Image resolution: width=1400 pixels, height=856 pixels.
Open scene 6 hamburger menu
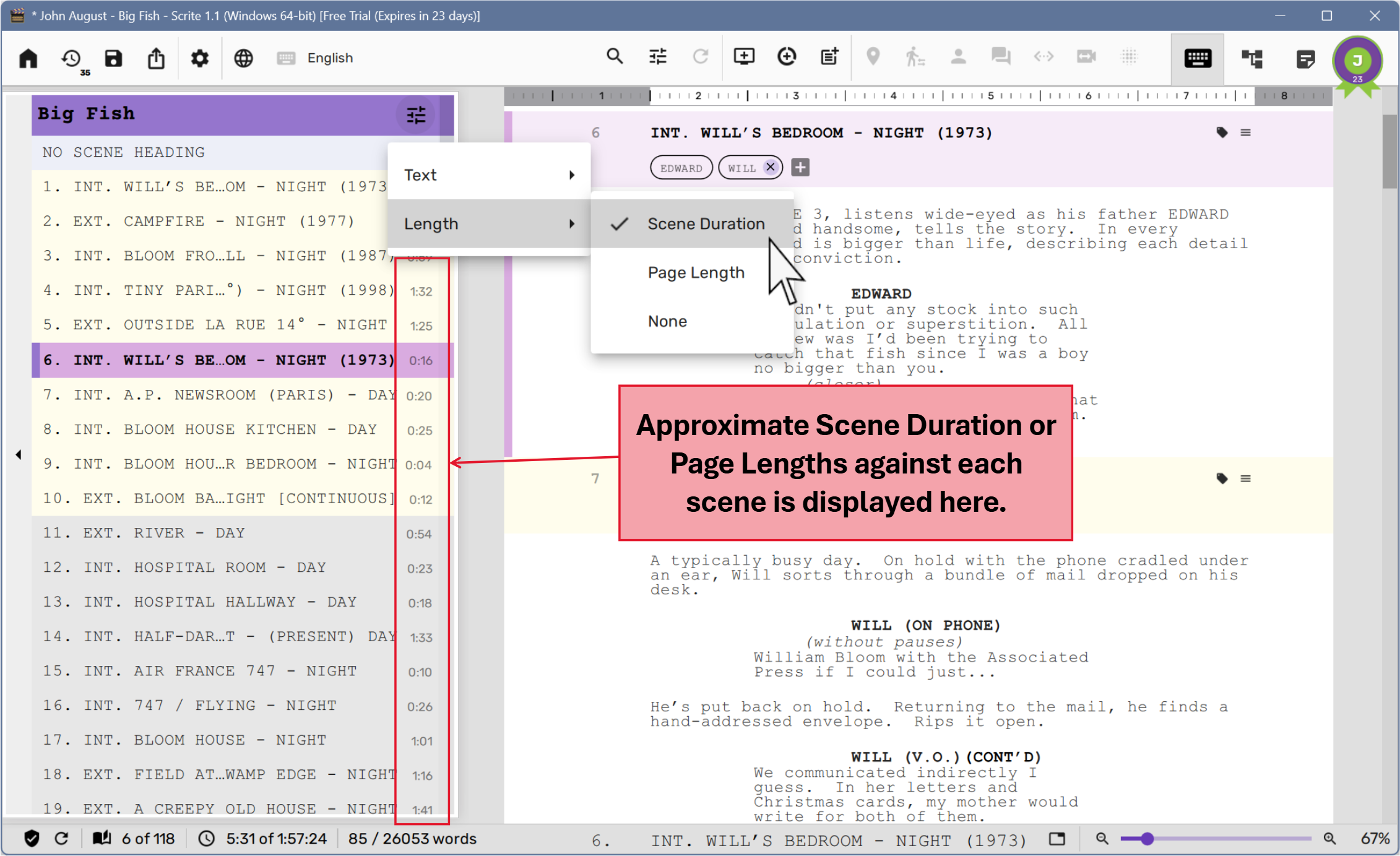click(1245, 132)
